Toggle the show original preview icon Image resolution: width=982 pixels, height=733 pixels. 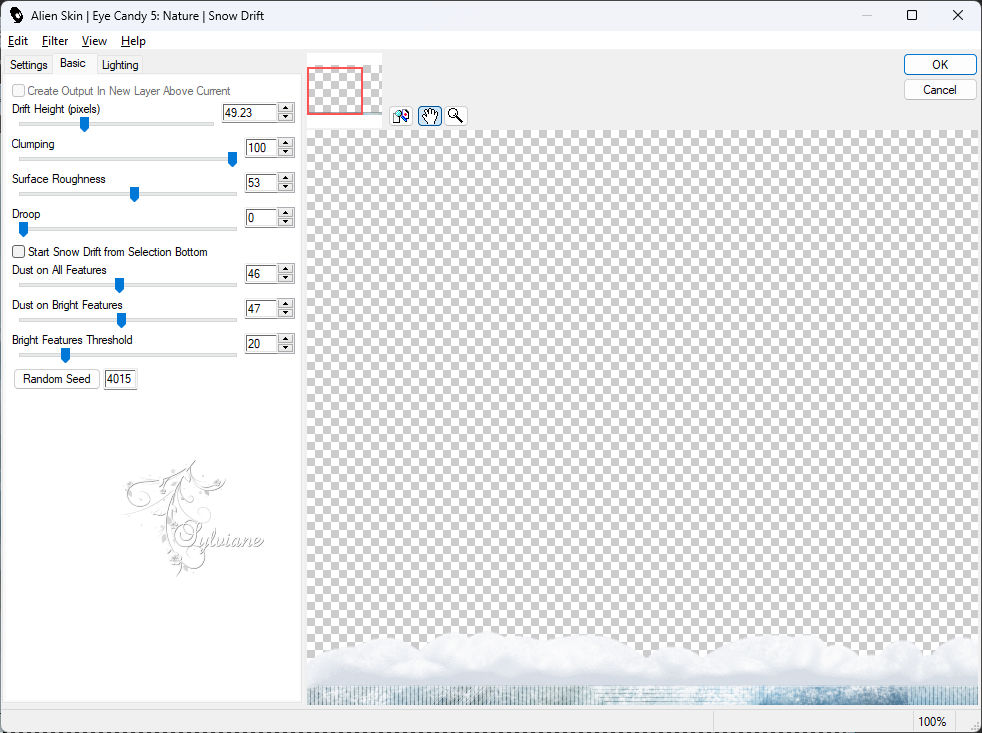[401, 116]
